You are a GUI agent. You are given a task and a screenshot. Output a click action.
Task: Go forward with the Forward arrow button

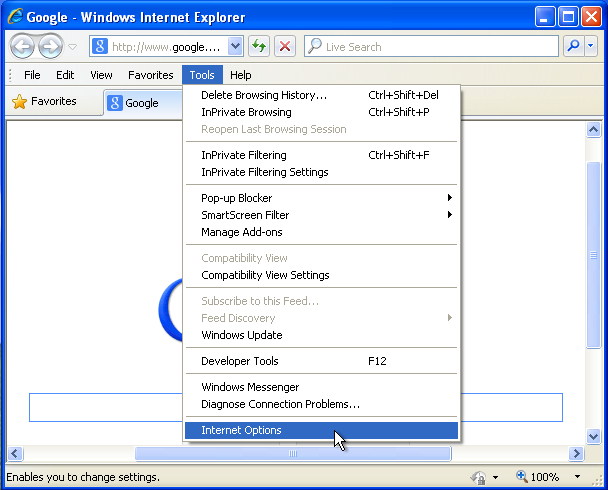pos(50,47)
